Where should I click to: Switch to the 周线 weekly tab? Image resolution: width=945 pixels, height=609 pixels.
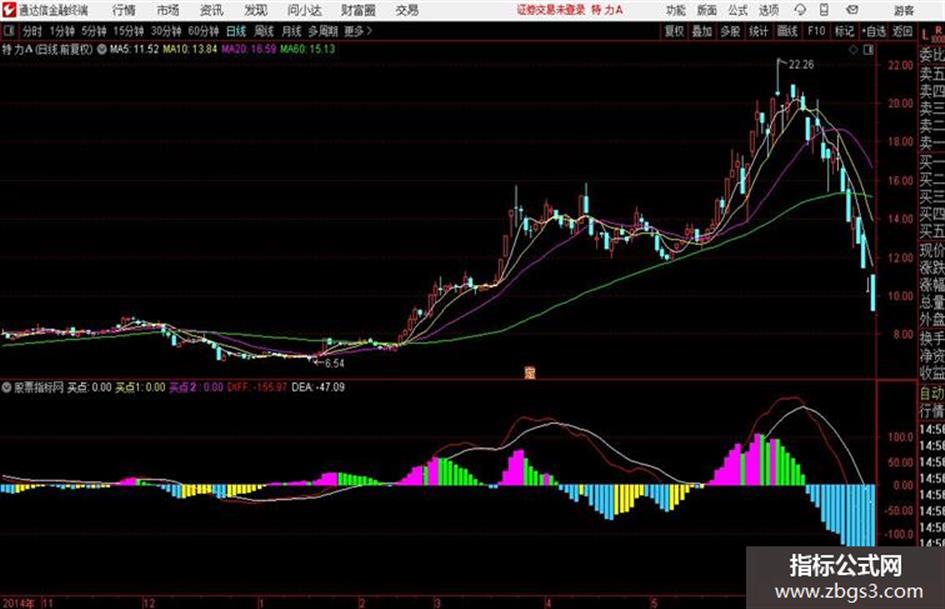(264, 31)
